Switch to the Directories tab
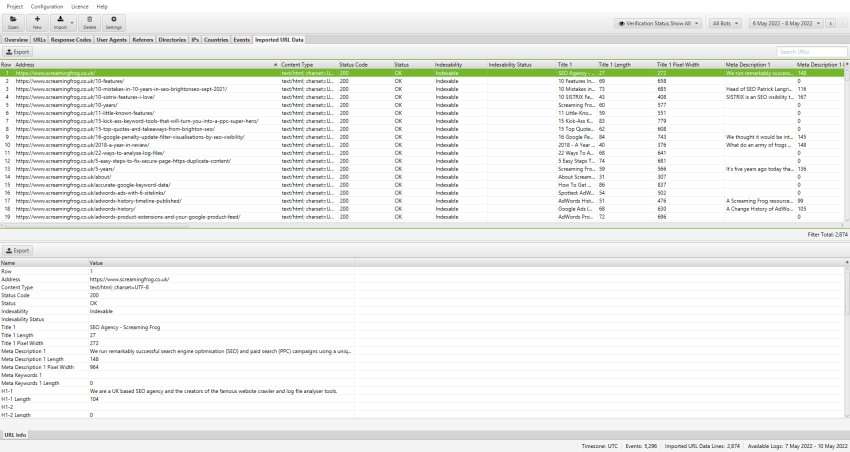The width and height of the screenshot is (850, 452). (172, 40)
